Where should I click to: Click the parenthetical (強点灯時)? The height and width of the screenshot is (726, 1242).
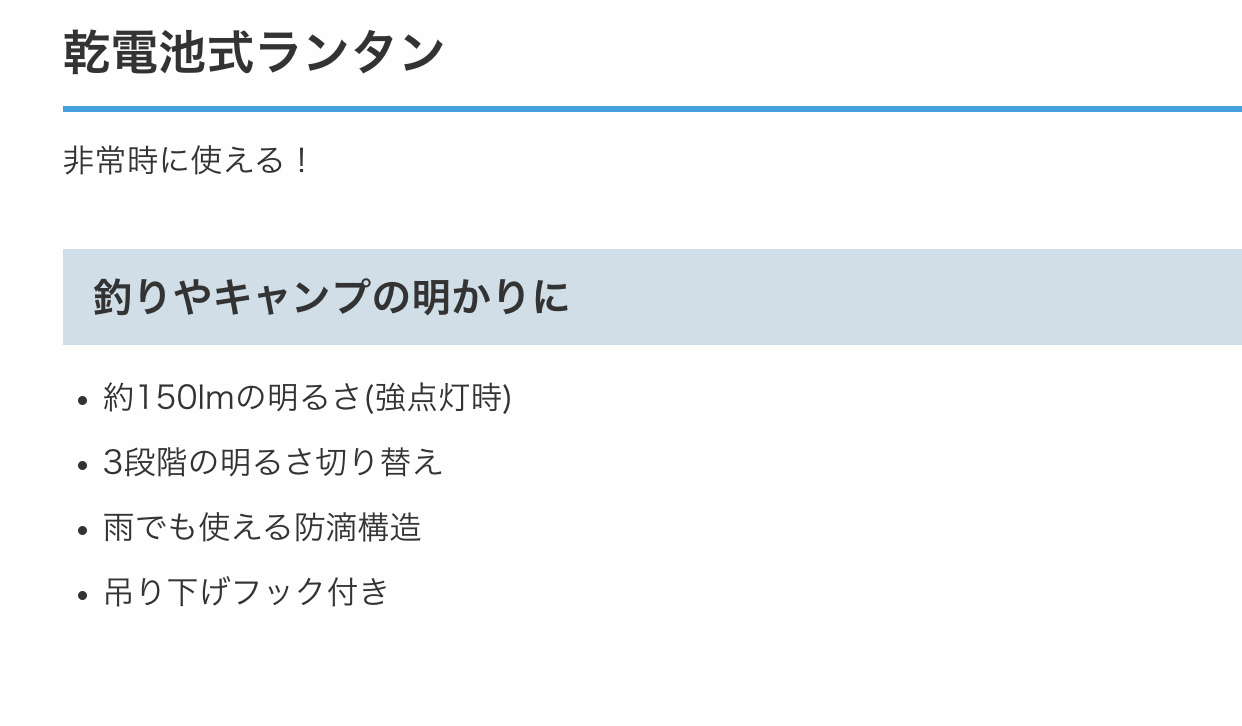point(438,398)
